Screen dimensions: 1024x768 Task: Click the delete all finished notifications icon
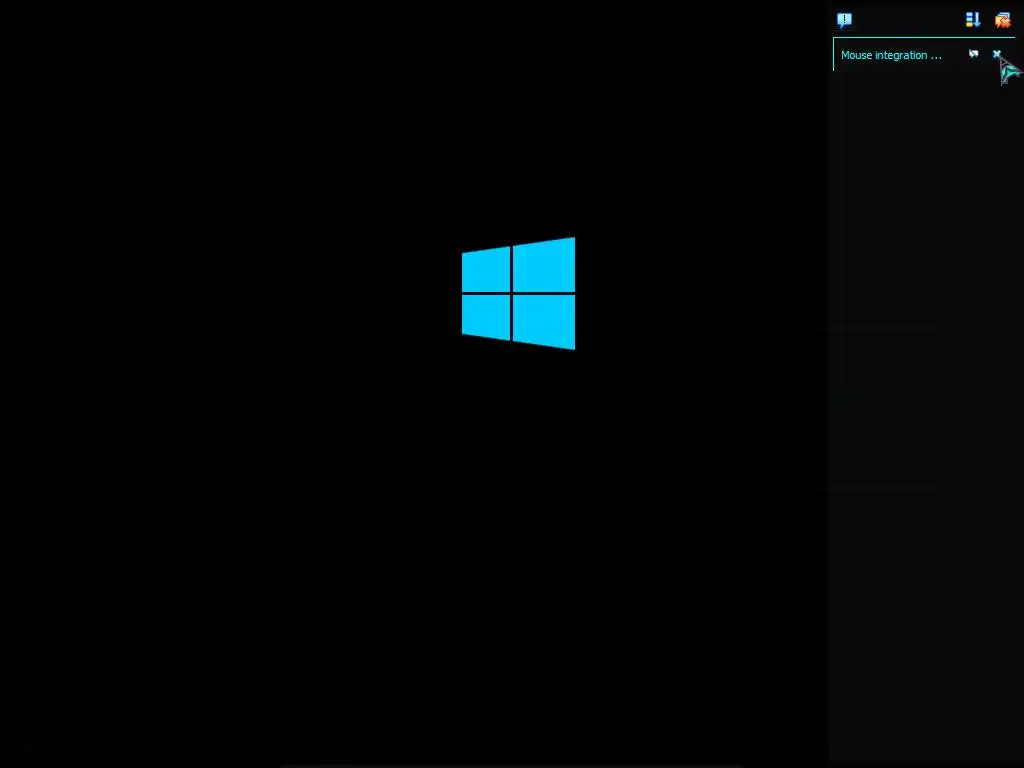1002,20
